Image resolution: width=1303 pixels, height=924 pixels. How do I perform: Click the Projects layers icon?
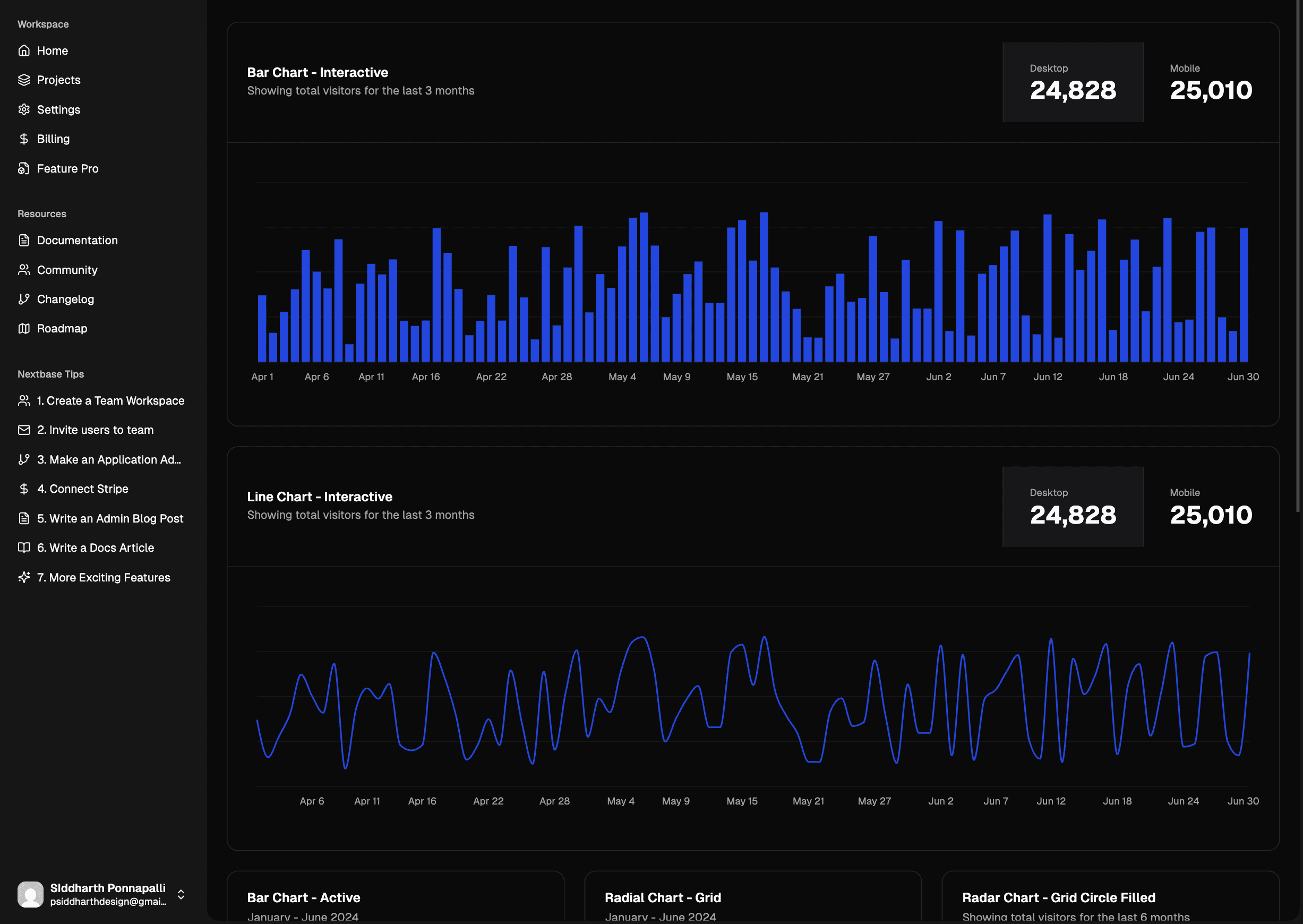24,80
